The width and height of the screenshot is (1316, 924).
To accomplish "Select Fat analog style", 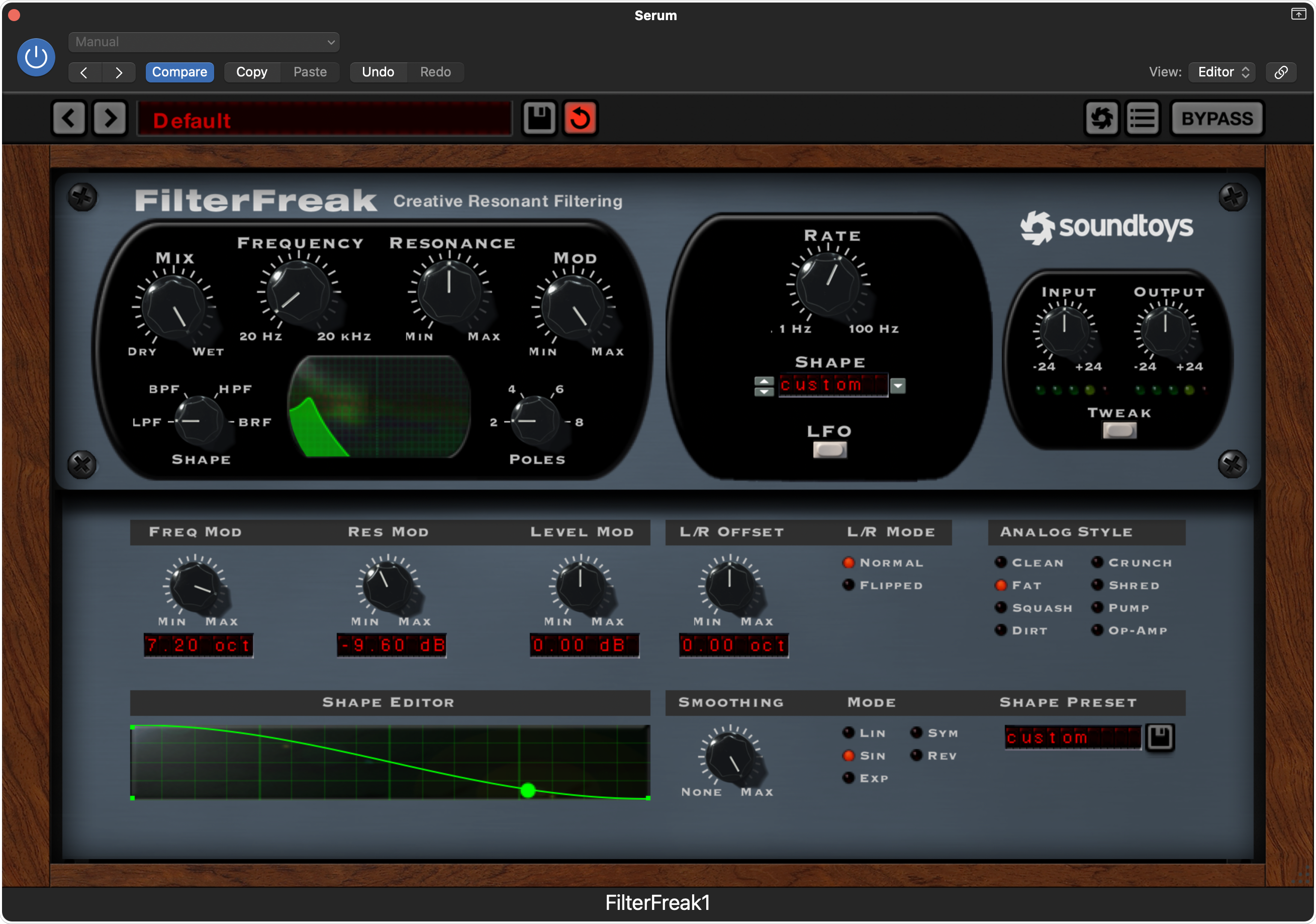I will [1001, 585].
